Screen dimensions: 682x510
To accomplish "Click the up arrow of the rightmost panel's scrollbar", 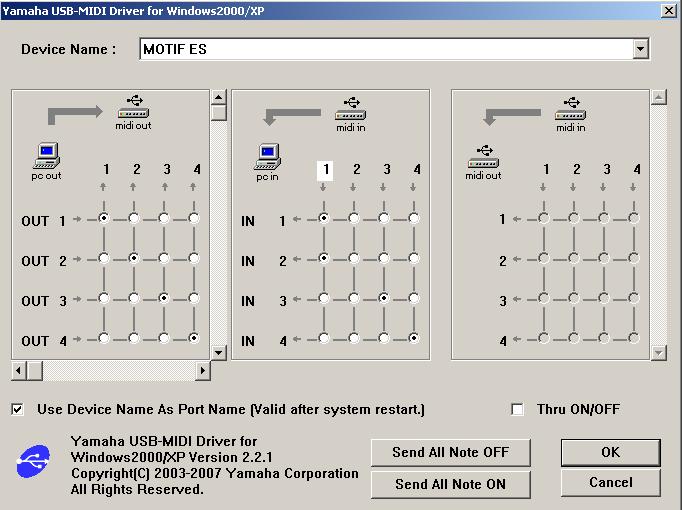I will tap(659, 97).
